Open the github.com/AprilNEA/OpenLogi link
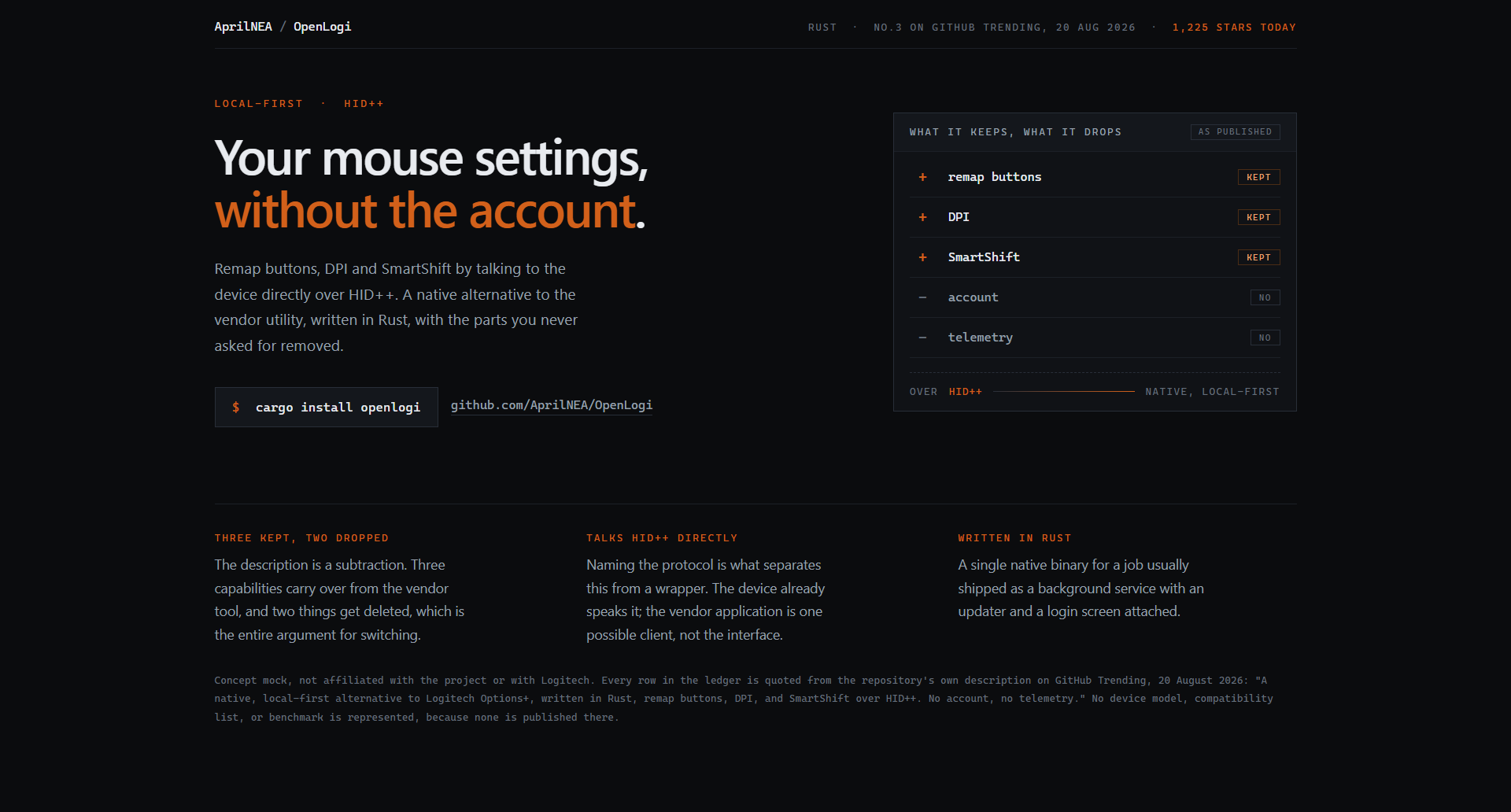The image size is (1511, 812). [552, 405]
